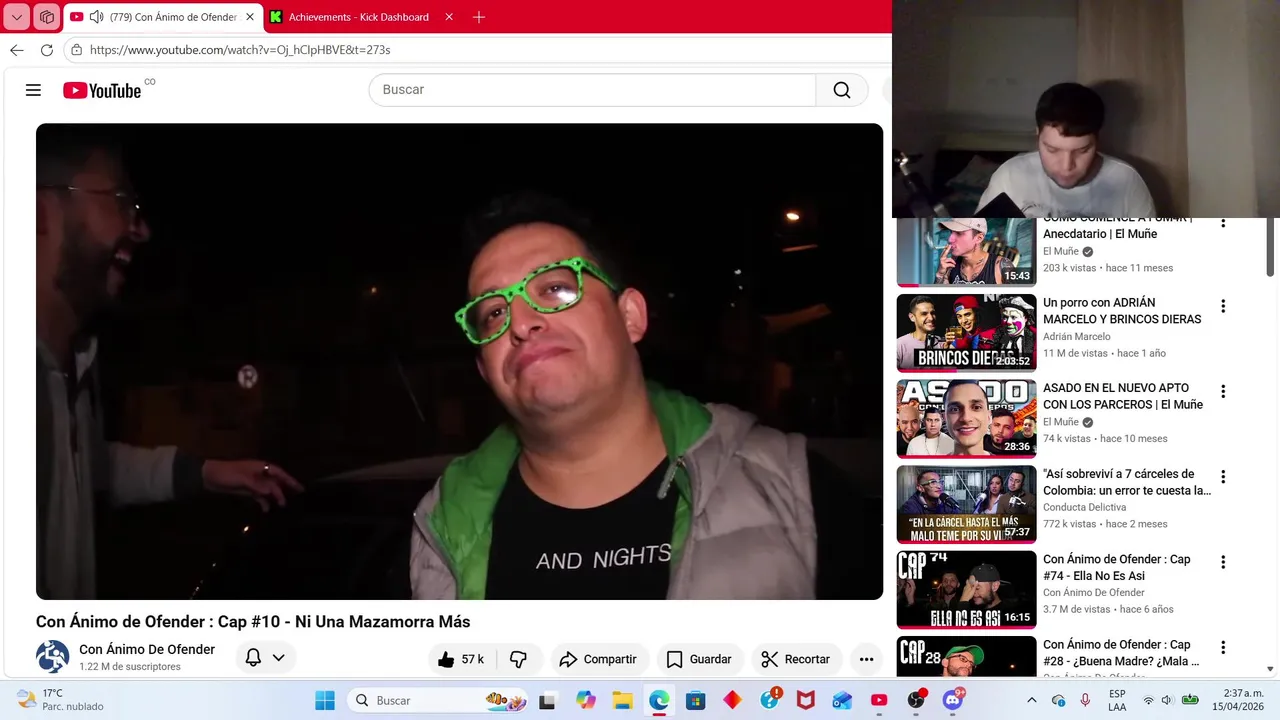Open File Explorer from the taskbar
Viewport: 1280px width, 720px height.
622,700
